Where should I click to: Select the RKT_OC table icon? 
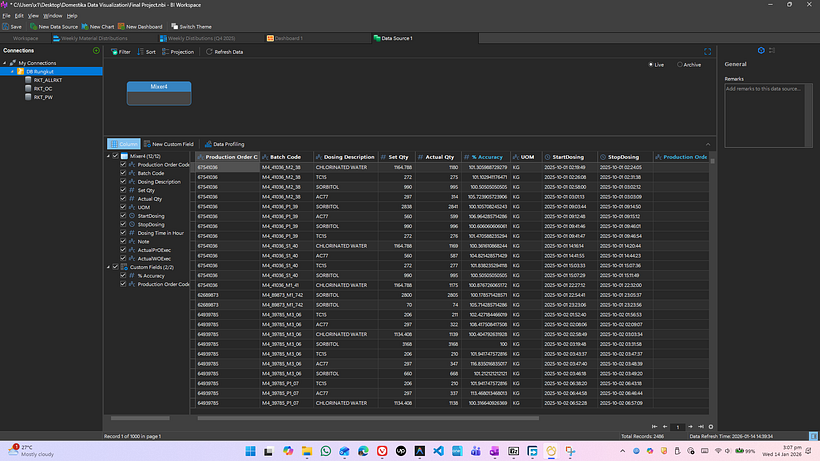tap(28, 88)
